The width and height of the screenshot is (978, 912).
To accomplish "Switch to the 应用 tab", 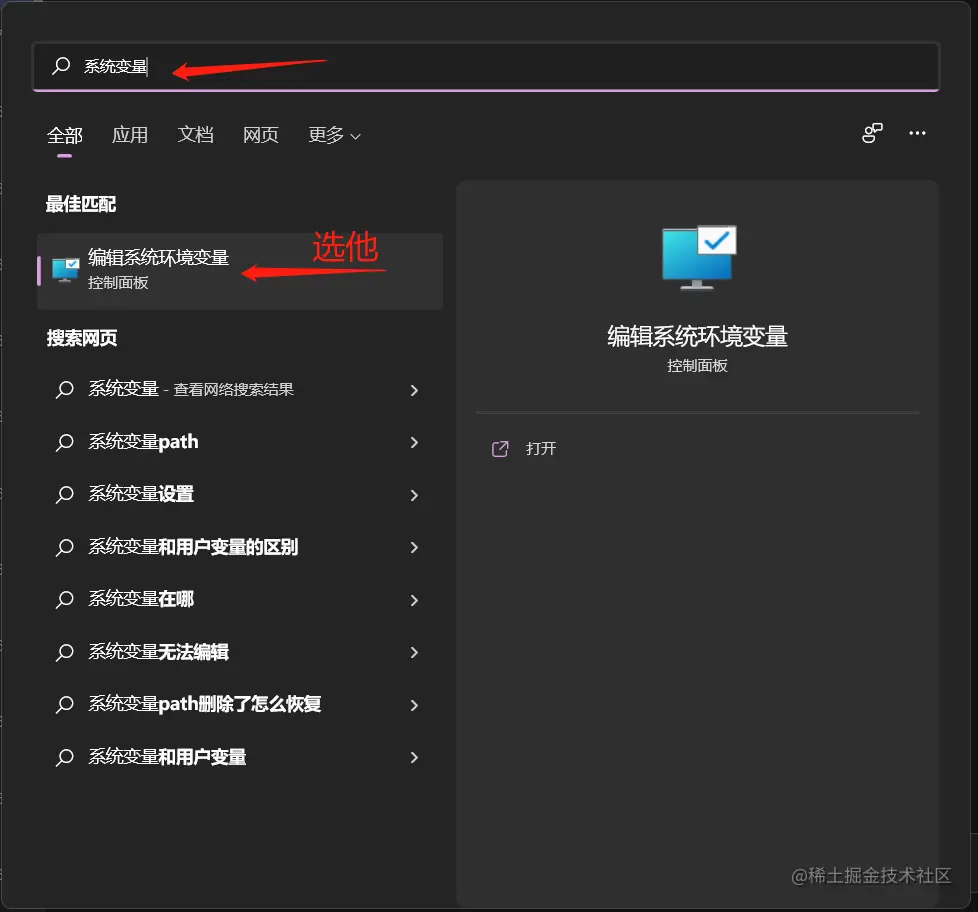I will click(130, 135).
